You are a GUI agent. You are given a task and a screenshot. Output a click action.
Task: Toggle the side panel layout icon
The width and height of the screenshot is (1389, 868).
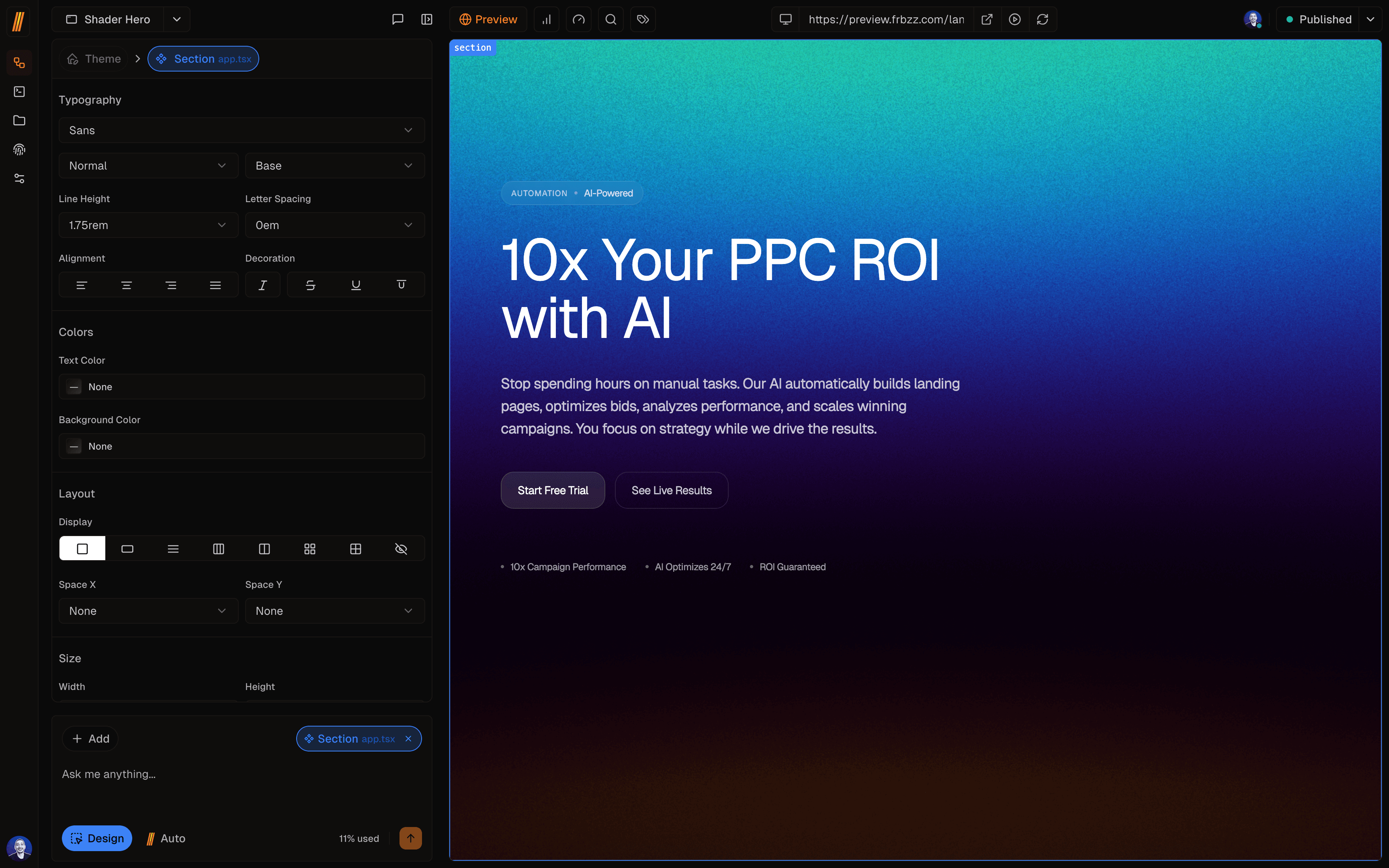click(426, 20)
